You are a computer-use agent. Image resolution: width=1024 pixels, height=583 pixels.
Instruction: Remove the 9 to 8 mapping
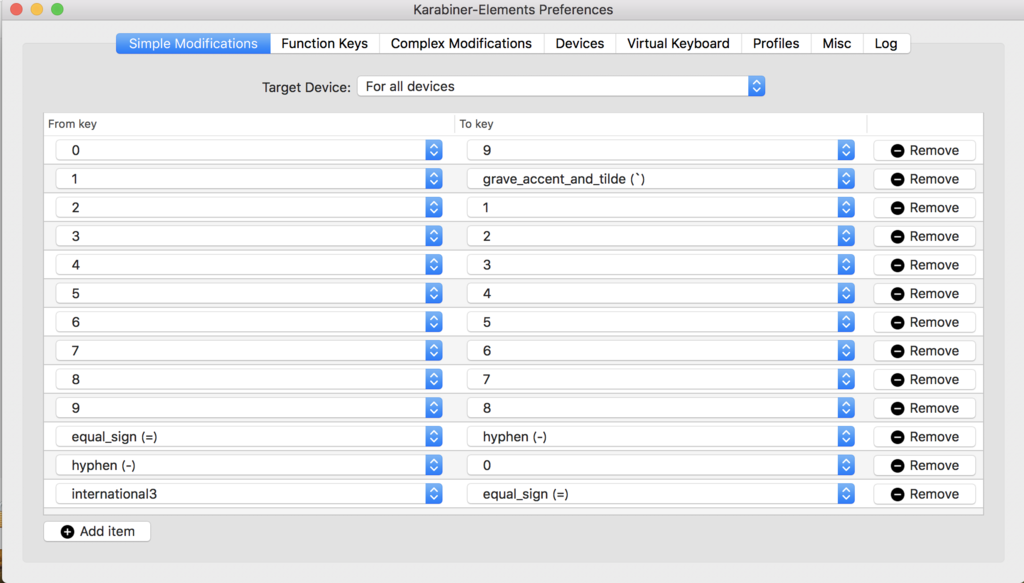[x=925, y=408]
